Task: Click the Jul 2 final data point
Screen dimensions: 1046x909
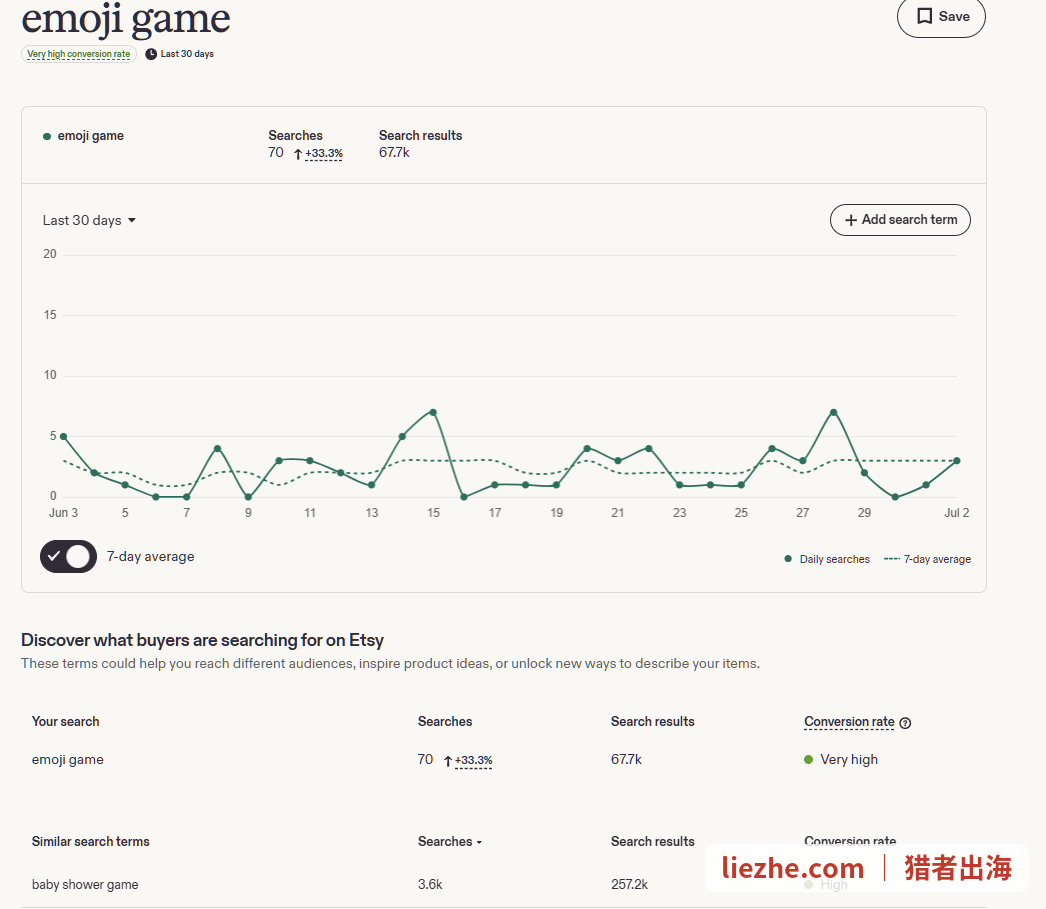Action: point(957,461)
